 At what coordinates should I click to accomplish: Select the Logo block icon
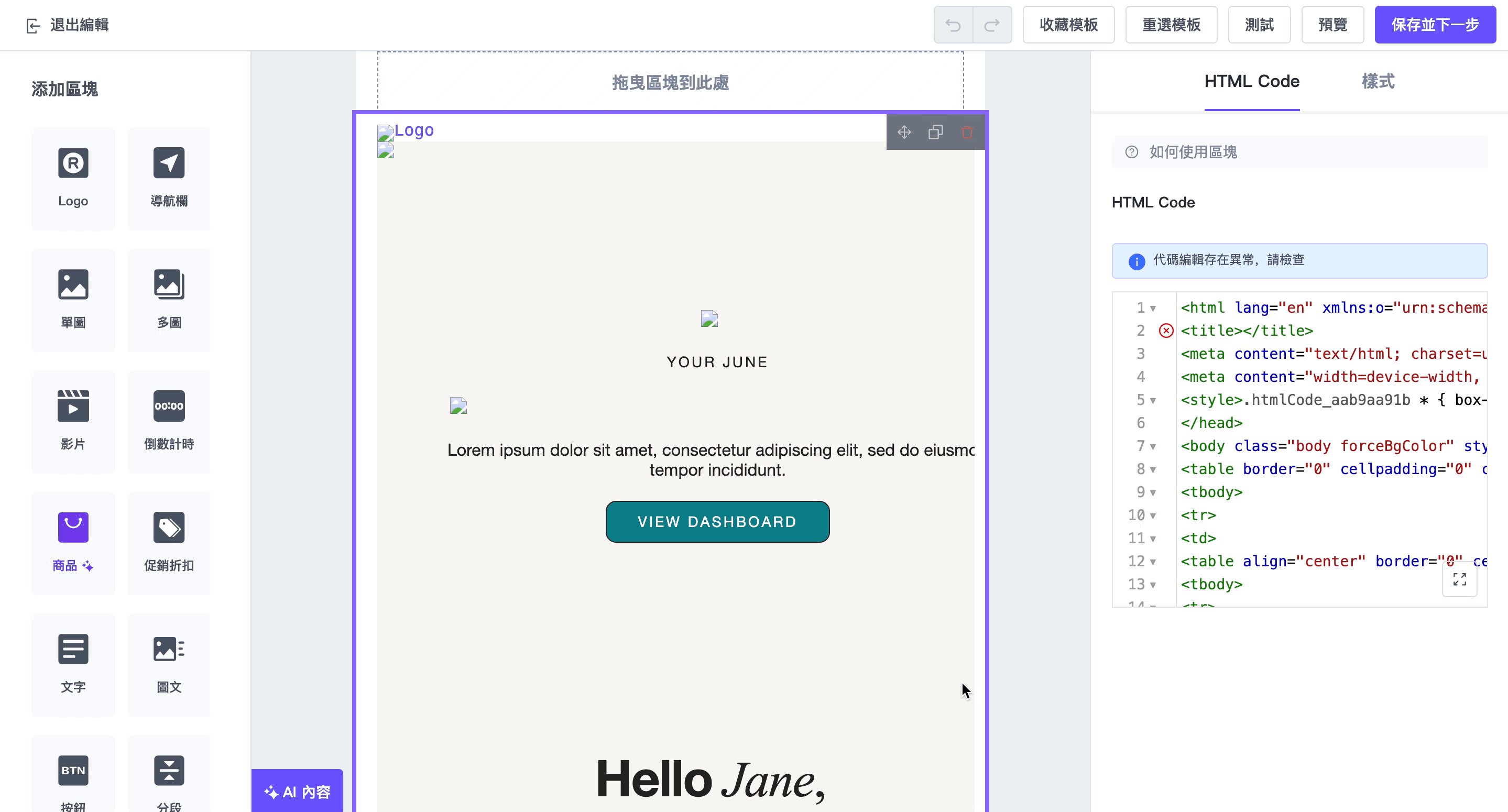point(73,163)
